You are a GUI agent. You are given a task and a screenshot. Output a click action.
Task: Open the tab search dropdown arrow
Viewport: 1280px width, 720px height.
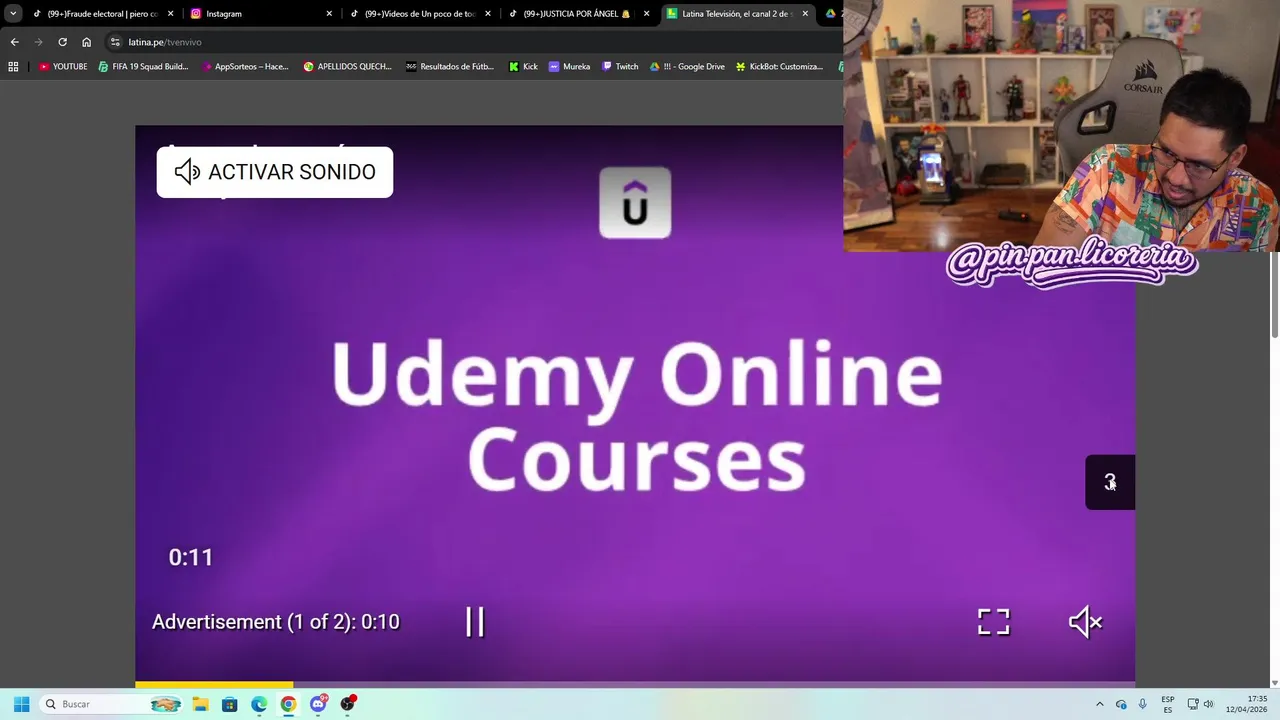[x=13, y=14]
